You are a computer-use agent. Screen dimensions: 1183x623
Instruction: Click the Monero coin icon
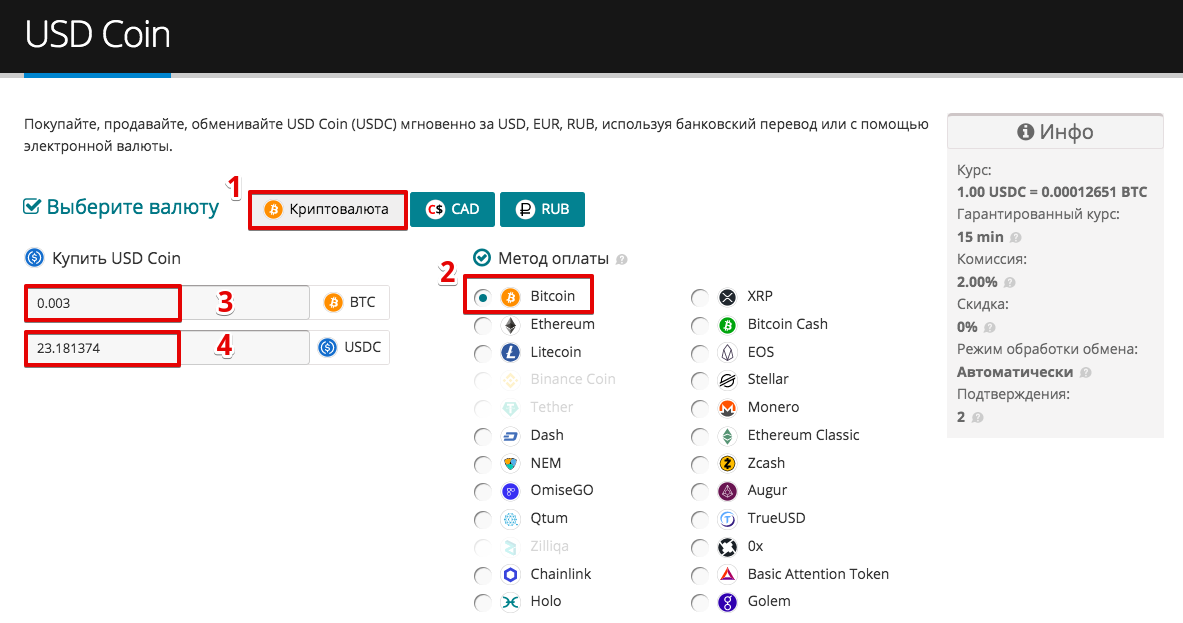(727, 408)
